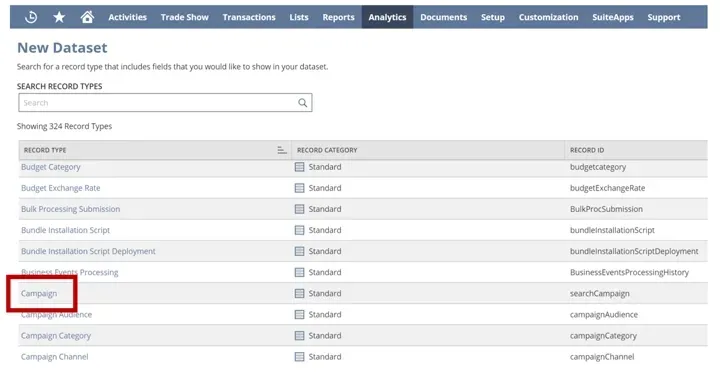The width and height of the screenshot is (720, 375).
Task: Click the campaignChannel record ID cell
Action: [x=602, y=357]
